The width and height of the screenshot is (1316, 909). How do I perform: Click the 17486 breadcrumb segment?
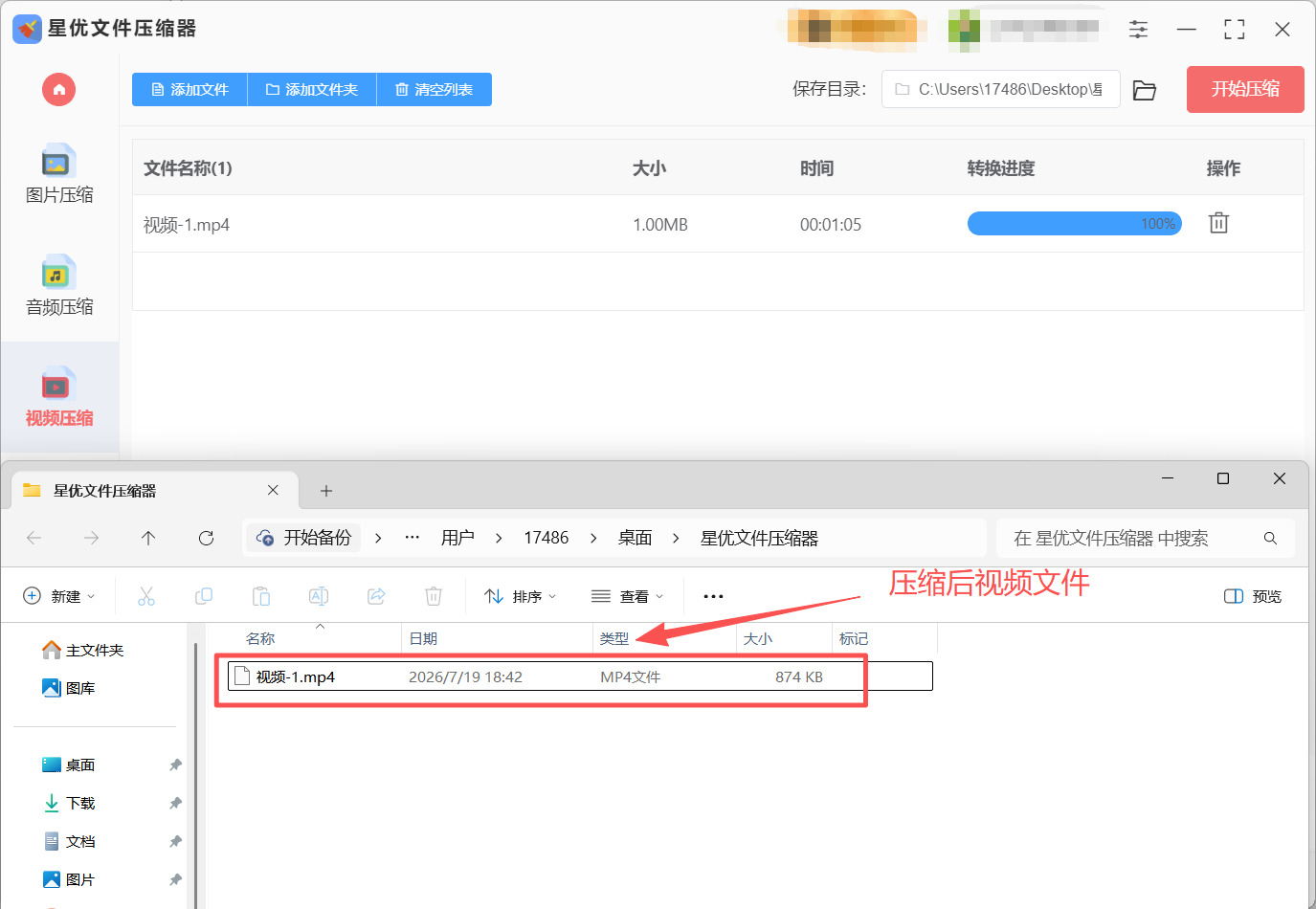tap(546, 538)
